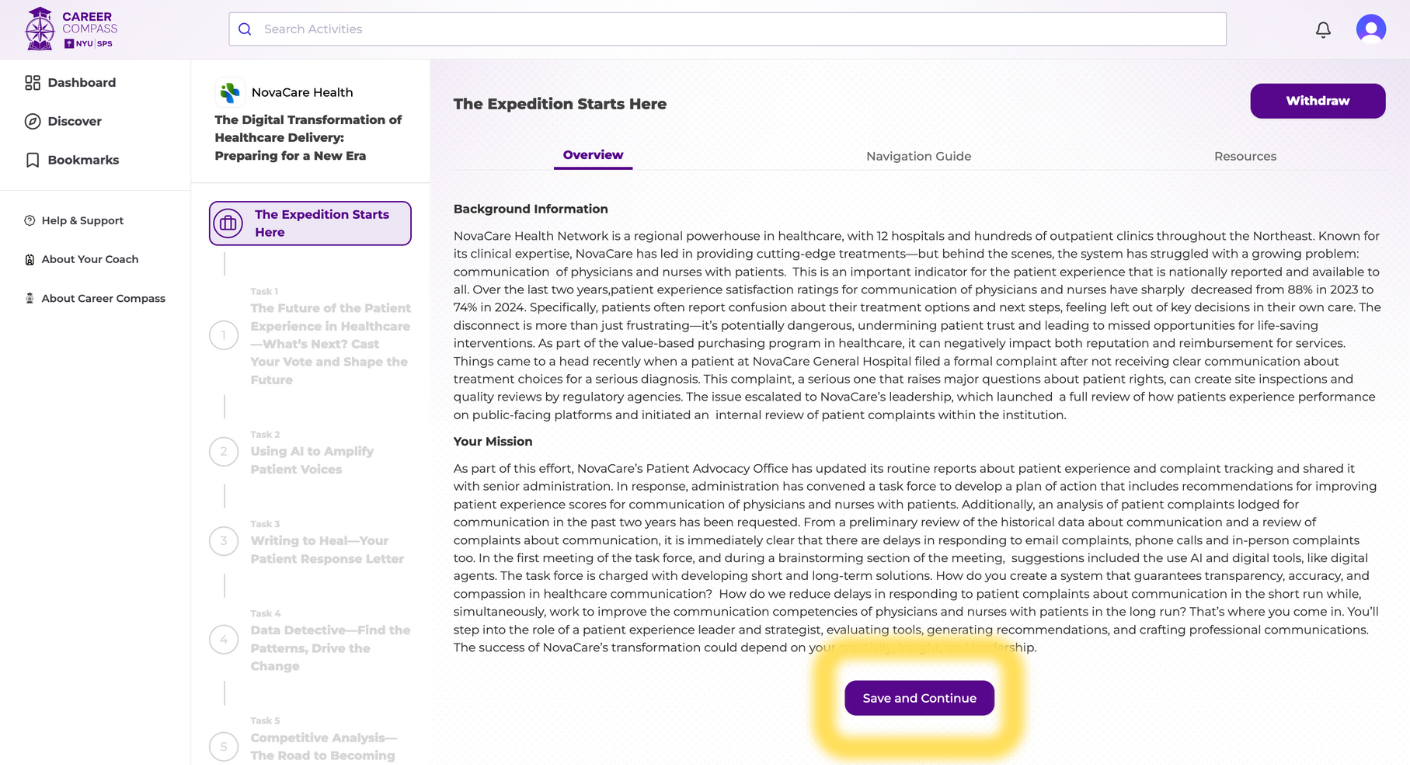Switch to the Navigation Guide tab
The image size is (1410, 765).
pyautogui.click(x=918, y=156)
